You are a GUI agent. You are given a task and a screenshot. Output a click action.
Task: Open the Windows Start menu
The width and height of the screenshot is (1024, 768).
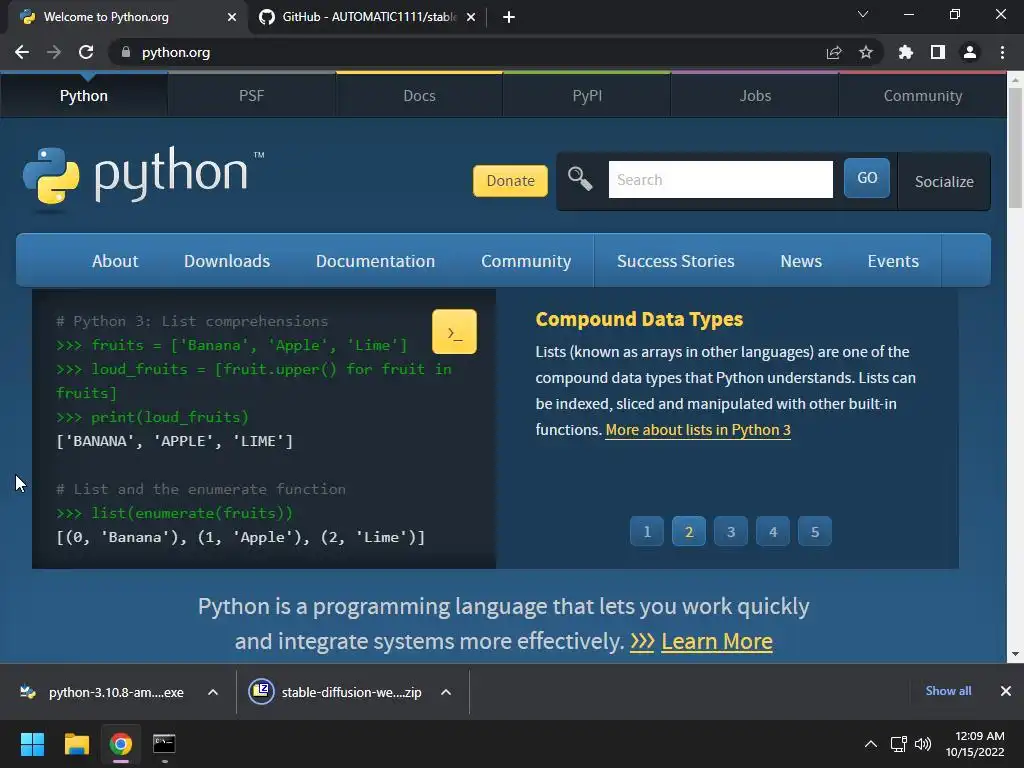pyautogui.click(x=32, y=744)
